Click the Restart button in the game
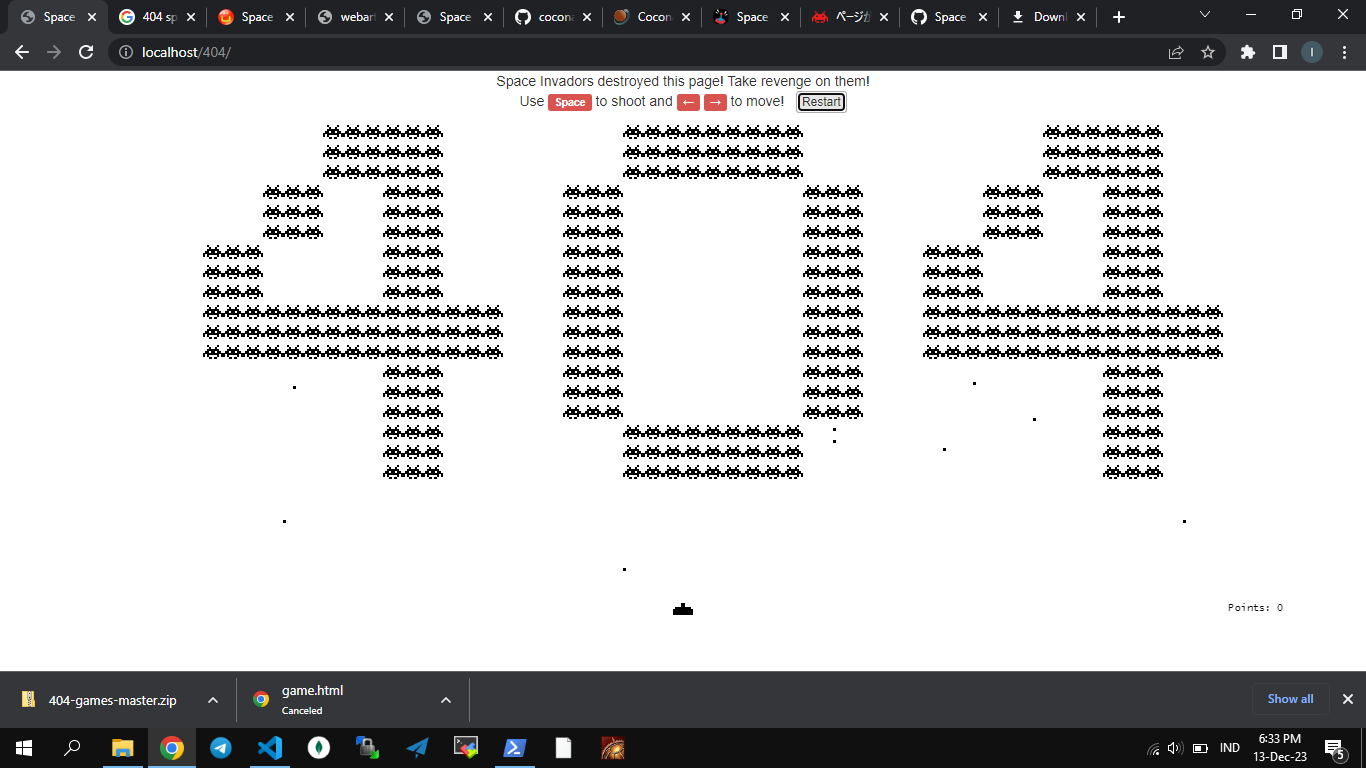Image resolution: width=1366 pixels, height=768 pixels. pyautogui.click(x=821, y=102)
